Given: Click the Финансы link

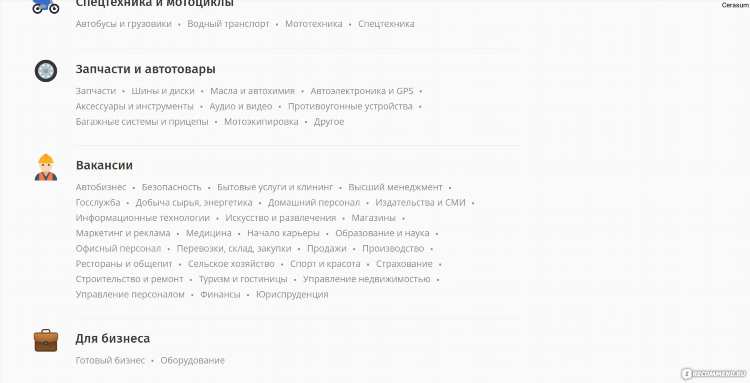Looking at the screenshot, I should (x=220, y=294).
